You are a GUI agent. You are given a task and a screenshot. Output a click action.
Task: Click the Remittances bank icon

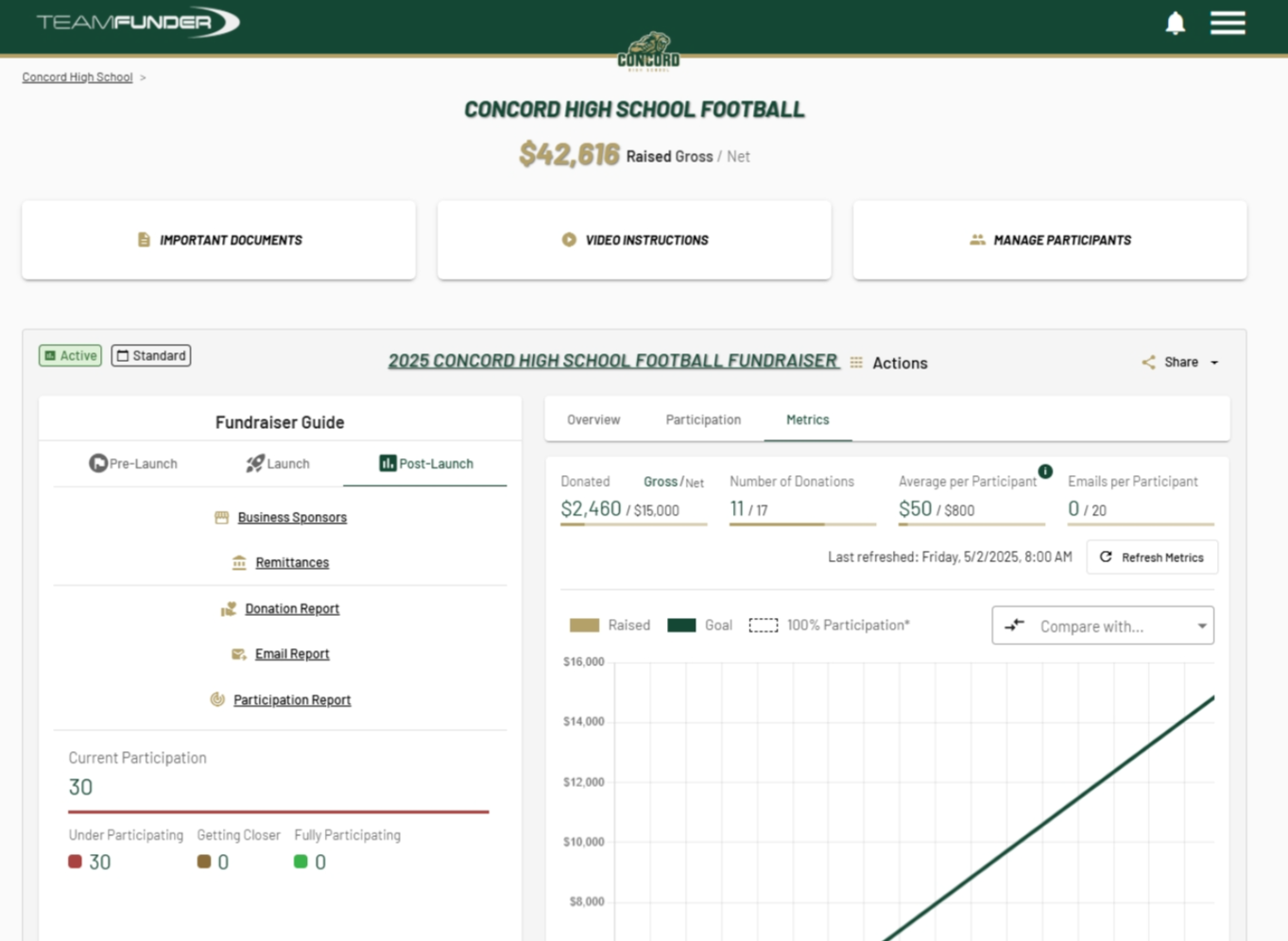pos(239,563)
